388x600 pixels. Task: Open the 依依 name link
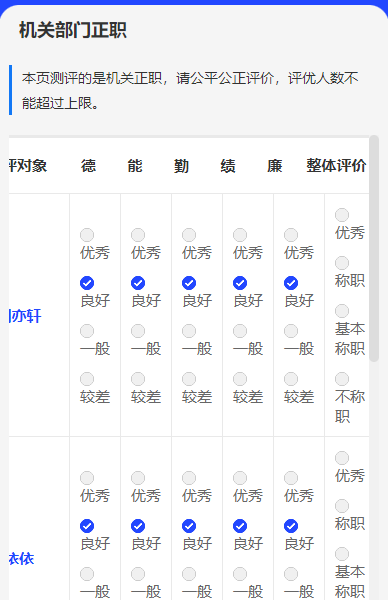[21, 559]
